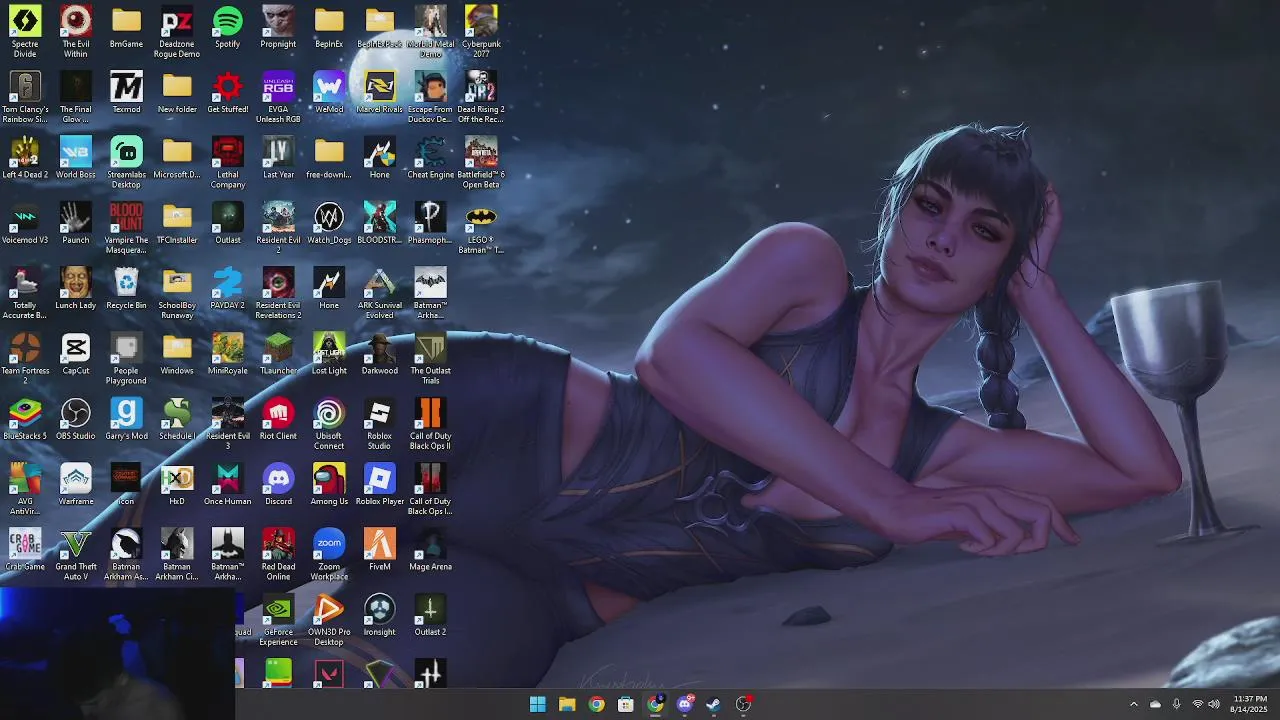1280x720 pixels.
Task: Open Voicemod V3 shortcut
Action: (25, 223)
